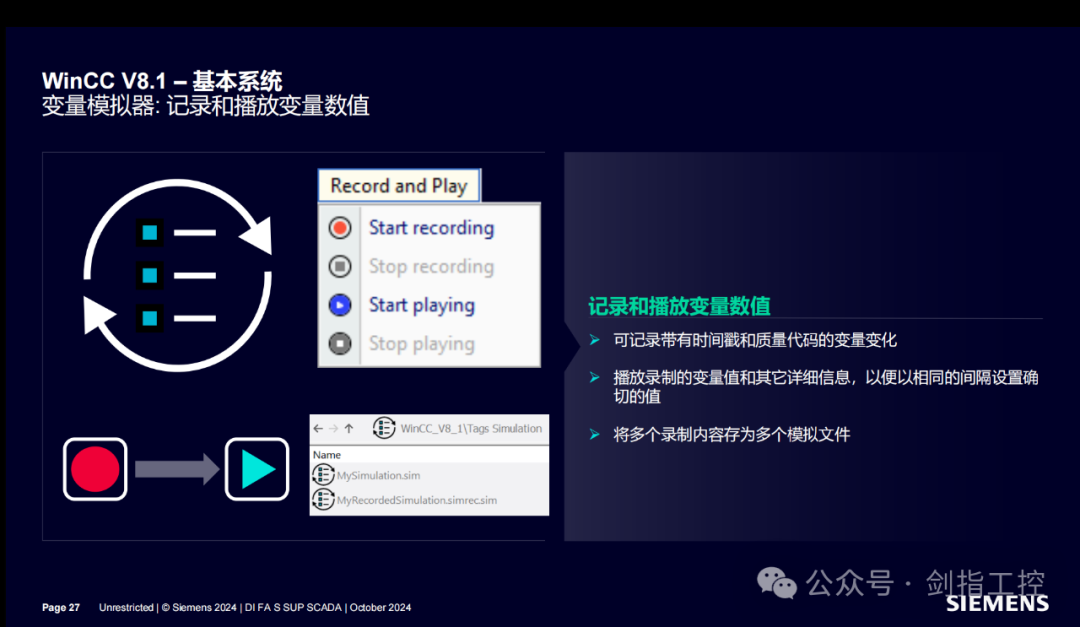Toggle the cyan play button
This screenshot has height=627, width=1080.
pyautogui.click(x=257, y=468)
